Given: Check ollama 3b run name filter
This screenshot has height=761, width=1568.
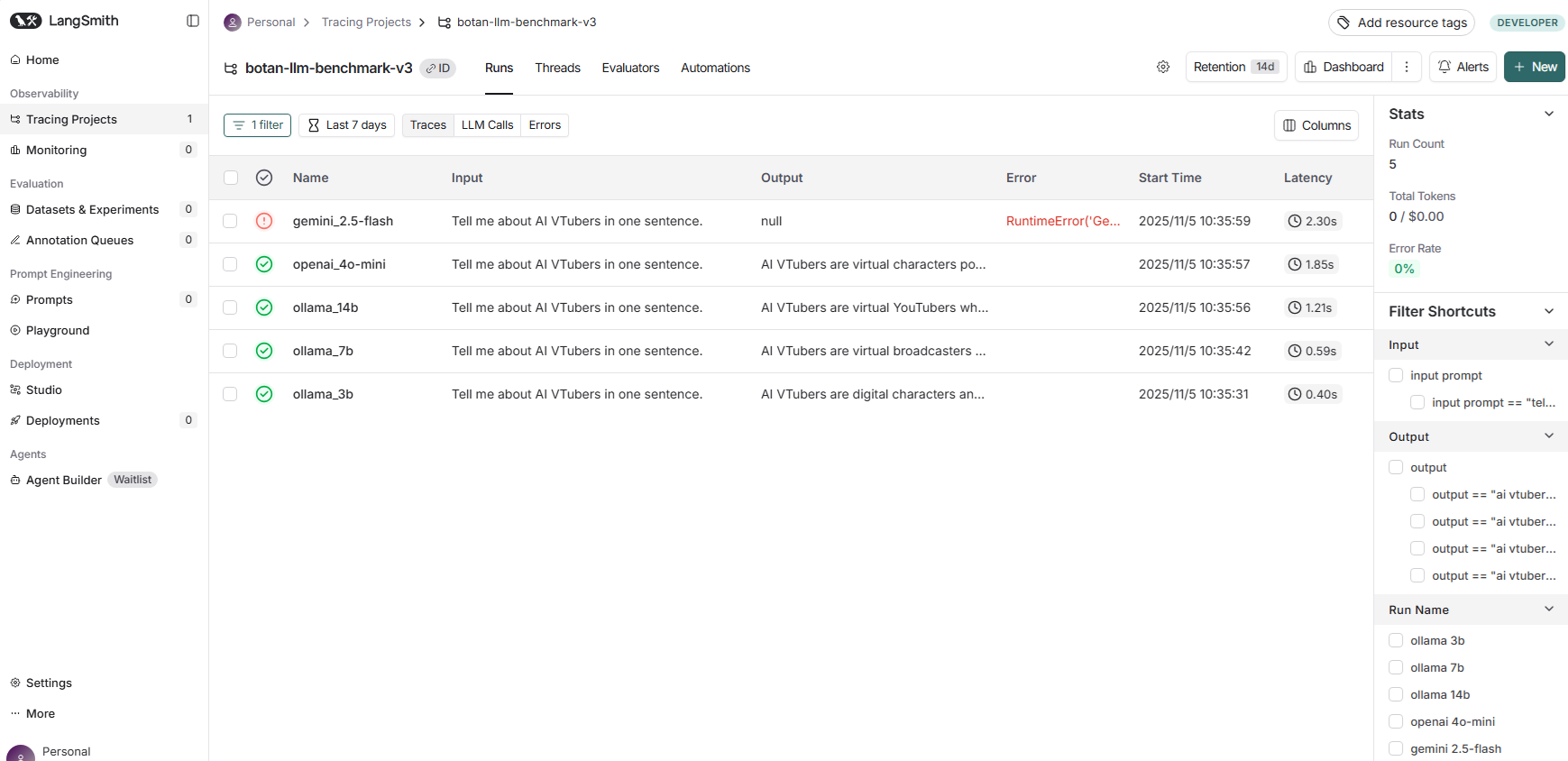Looking at the screenshot, I should click(1396, 640).
